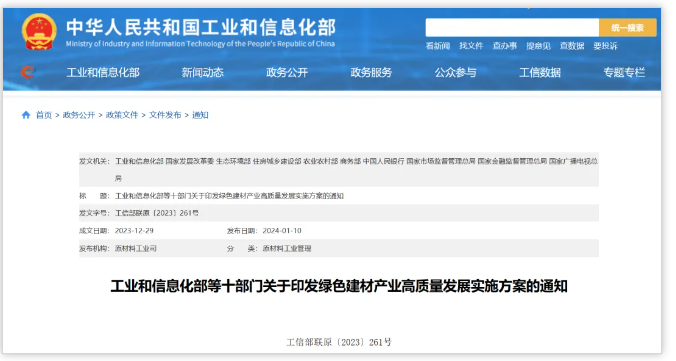Select 政务公开 in navigation menu
Image resolution: width=676 pixels, height=361 pixels.
(x=287, y=72)
